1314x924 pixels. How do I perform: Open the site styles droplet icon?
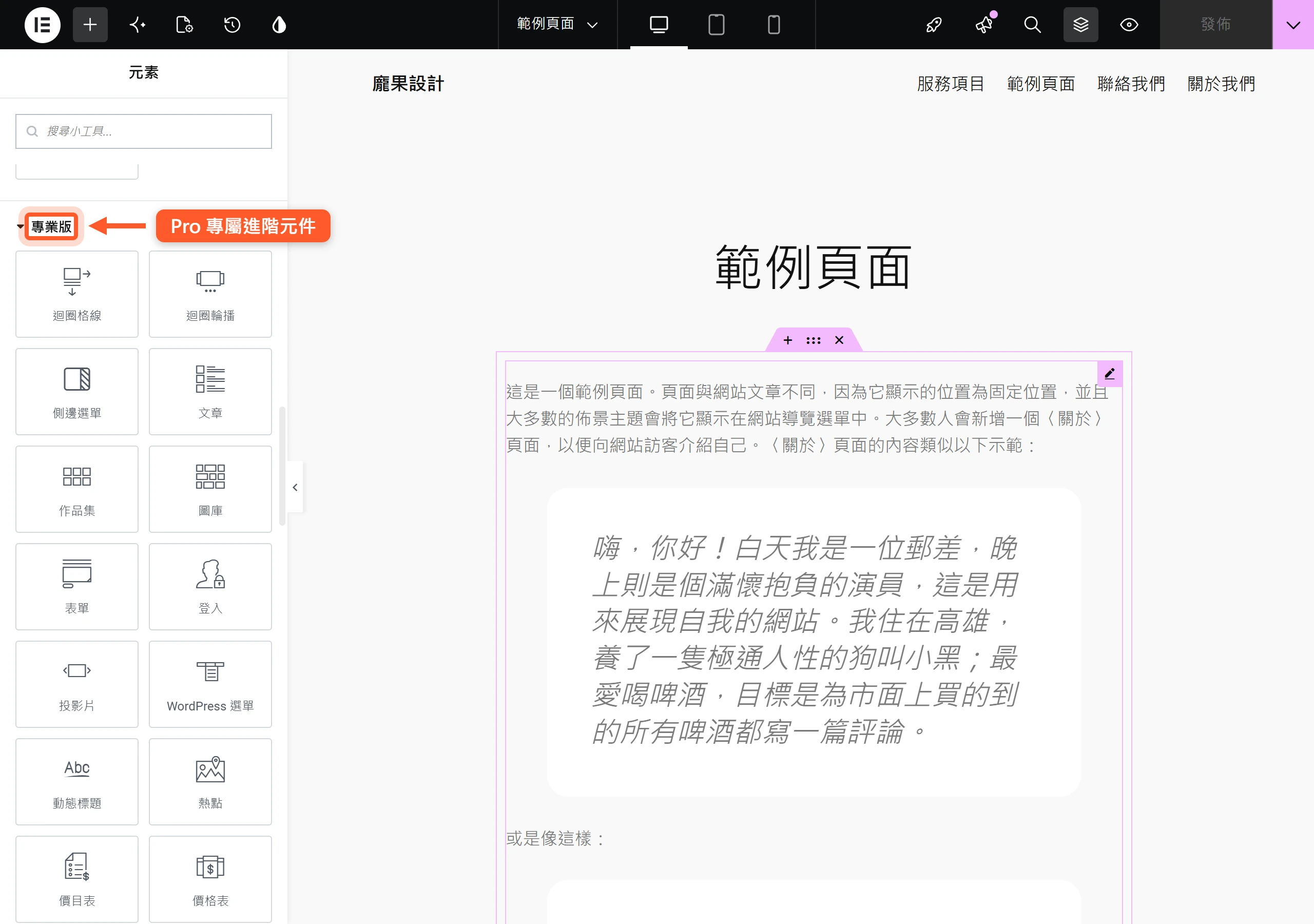(279, 25)
